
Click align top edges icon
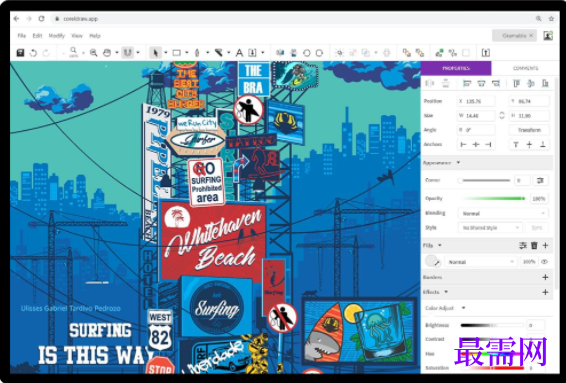click(517, 83)
